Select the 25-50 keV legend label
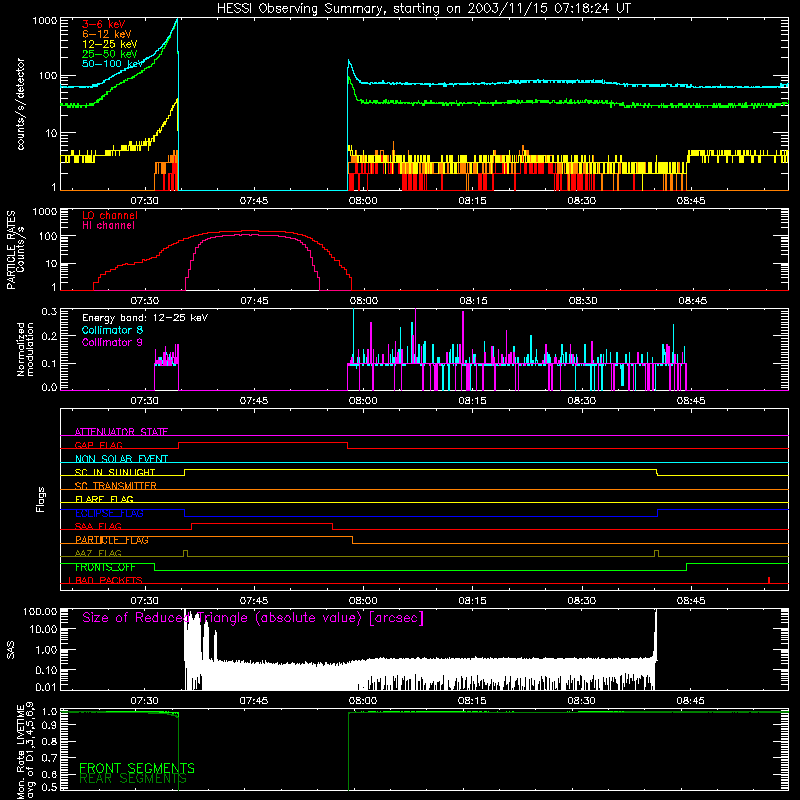Image resolution: width=800 pixels, height=800 pixels. coord(110,54)
